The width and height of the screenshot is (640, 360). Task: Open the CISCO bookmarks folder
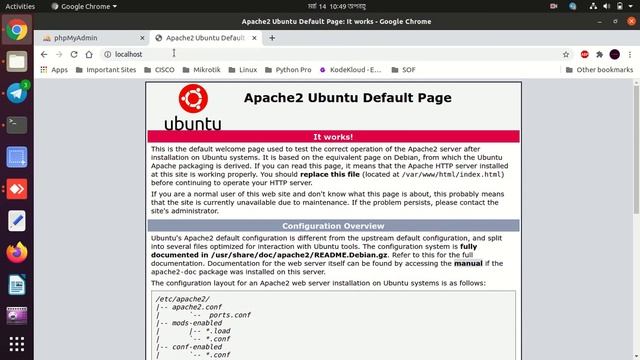coord(159,70)
